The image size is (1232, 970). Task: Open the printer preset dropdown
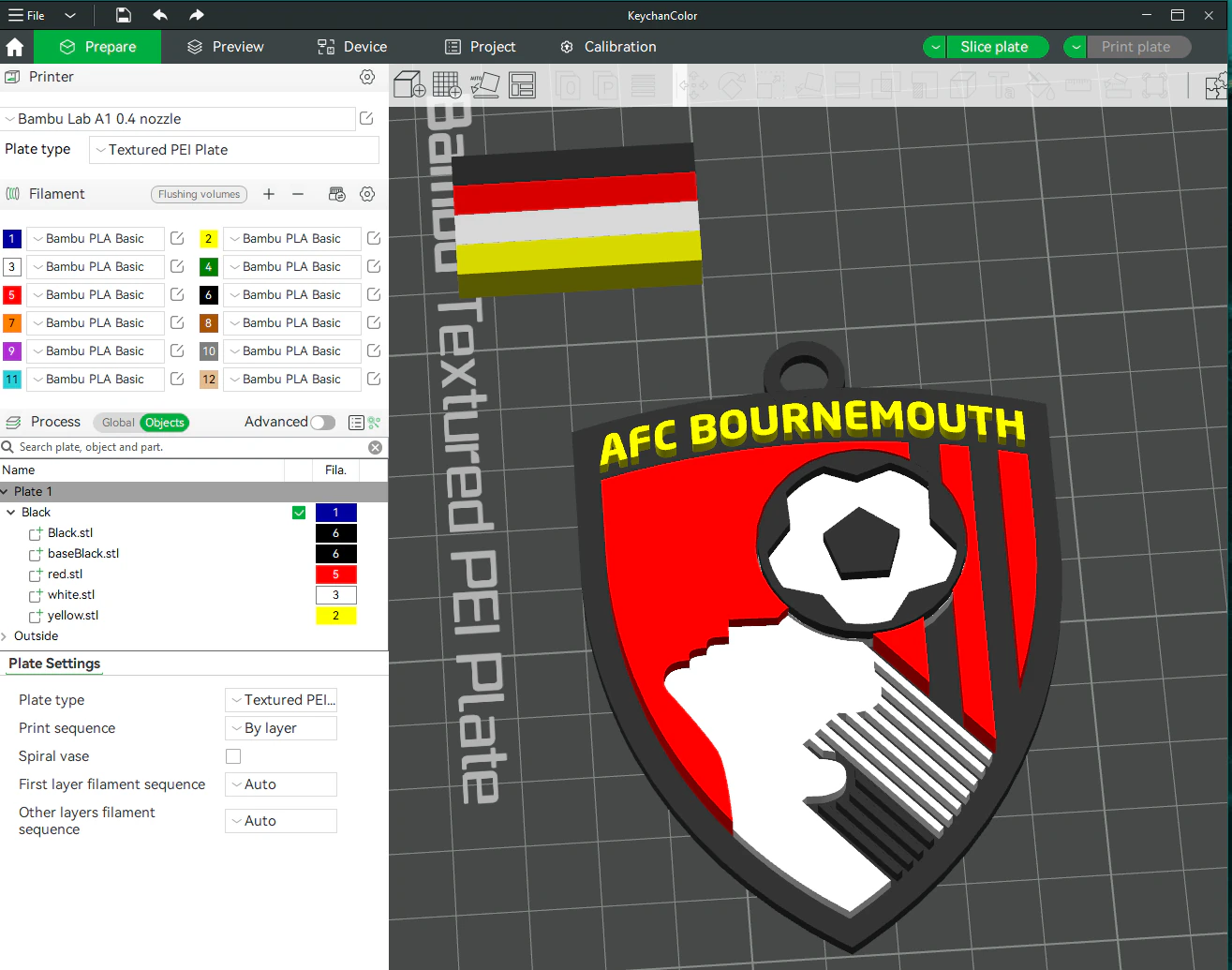(178, 119)
